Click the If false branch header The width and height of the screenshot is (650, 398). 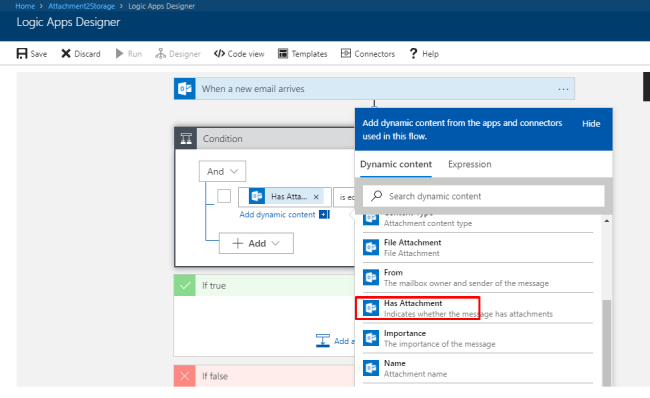pos(264,376)
